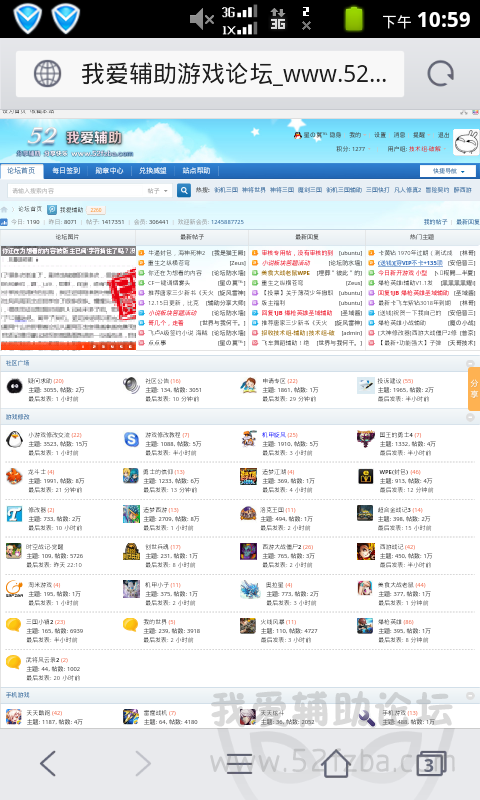Open the orange 分享 share side button
This screenshot has height=800, width=480.
point(474,388)
